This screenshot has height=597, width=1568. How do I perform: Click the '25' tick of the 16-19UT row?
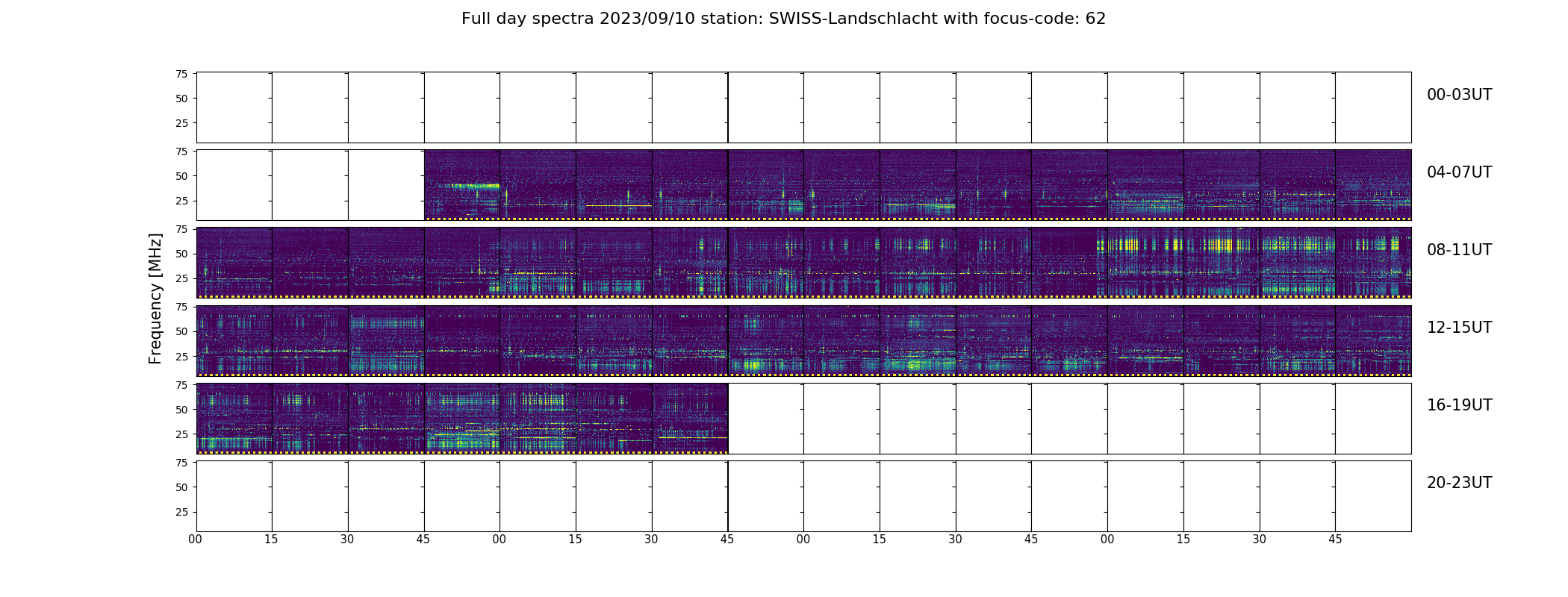coord(181,434)
